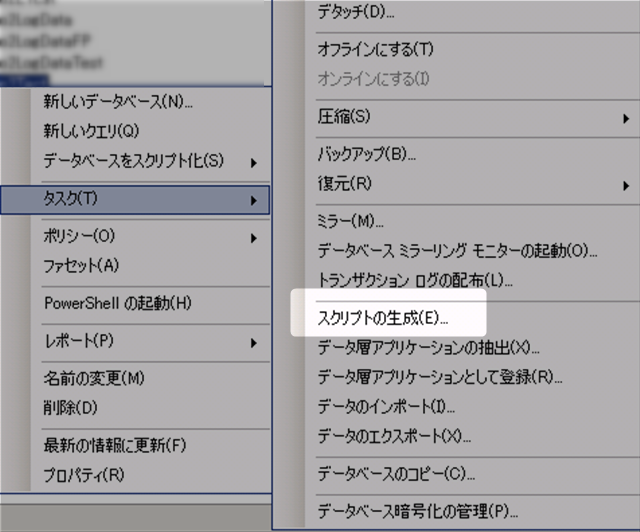Select ファセット(A) menu entry
The image size is (640, 532).
click(81, 266)
